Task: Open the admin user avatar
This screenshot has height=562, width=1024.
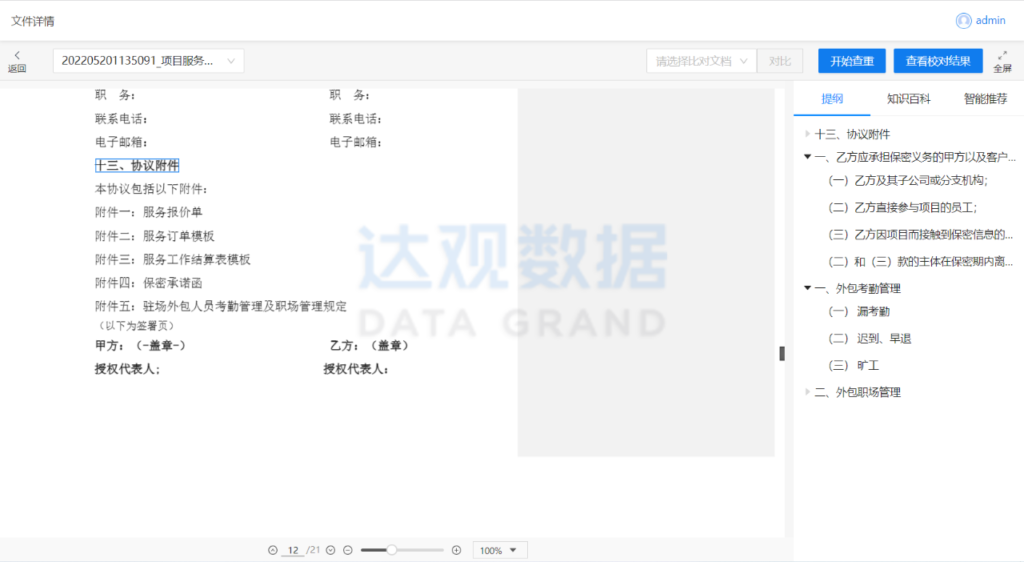Action: (x=963, y=21)
